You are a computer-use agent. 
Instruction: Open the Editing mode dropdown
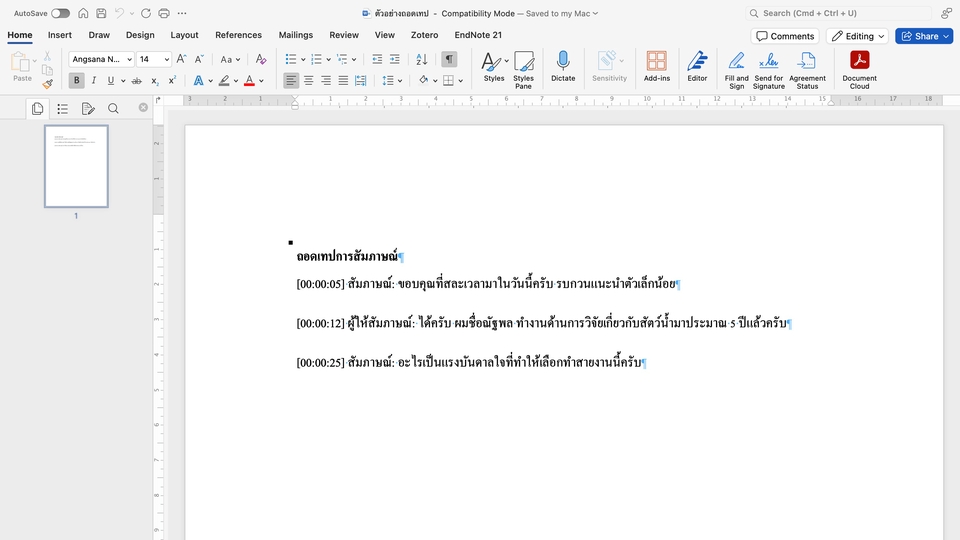pyautogui.click(x=858, y=36)
